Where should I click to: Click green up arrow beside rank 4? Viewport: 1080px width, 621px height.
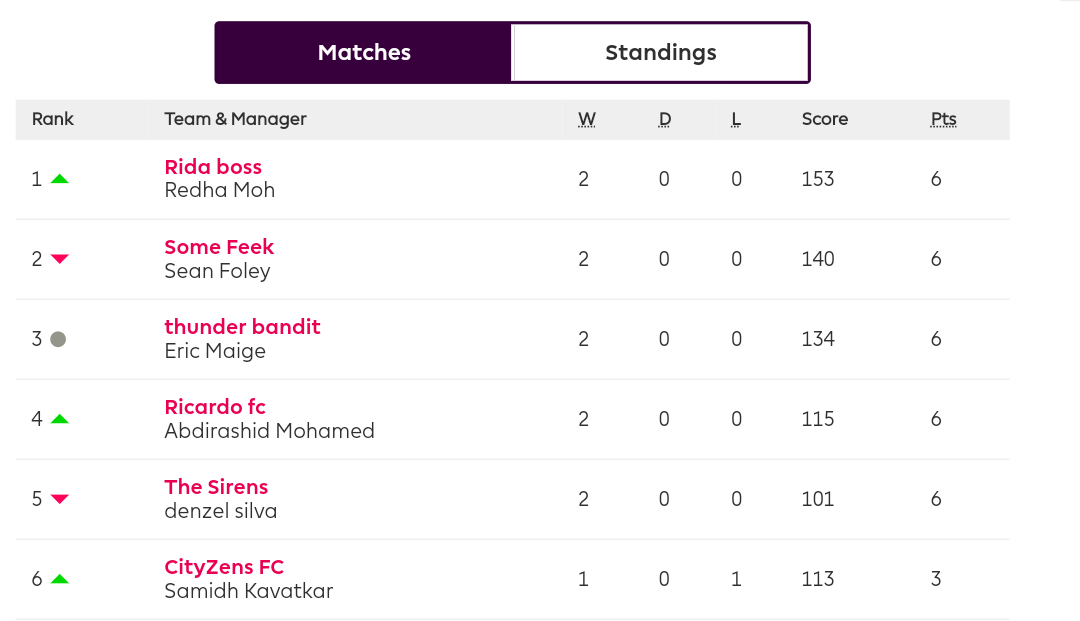click(60, 419)
